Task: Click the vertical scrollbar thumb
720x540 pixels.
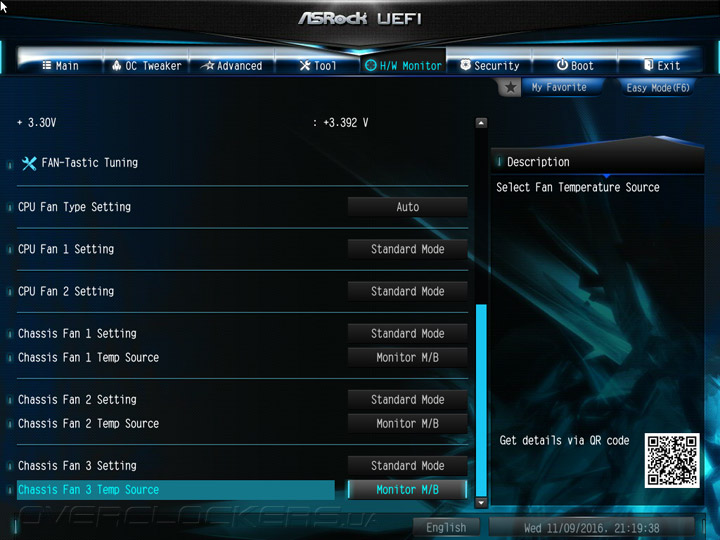Action: pyautogui.click(x=481, y=400)
